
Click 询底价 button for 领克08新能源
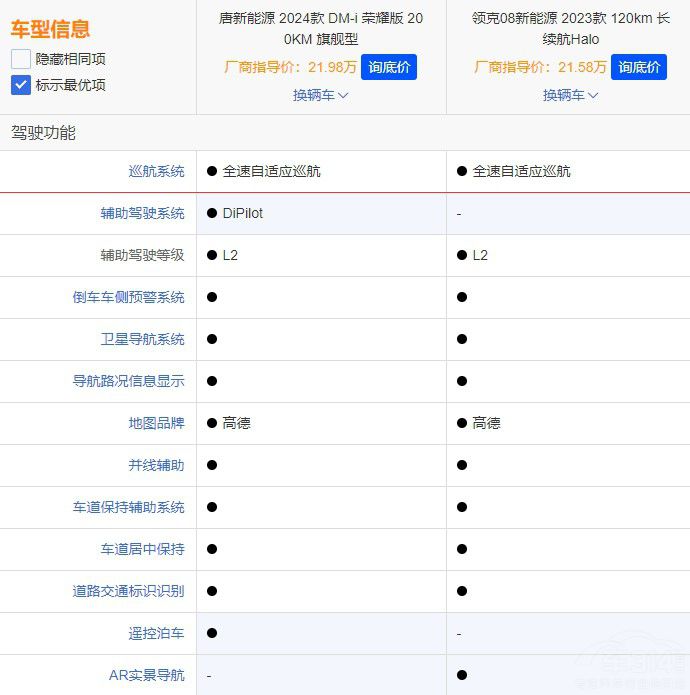pos(638,67)
